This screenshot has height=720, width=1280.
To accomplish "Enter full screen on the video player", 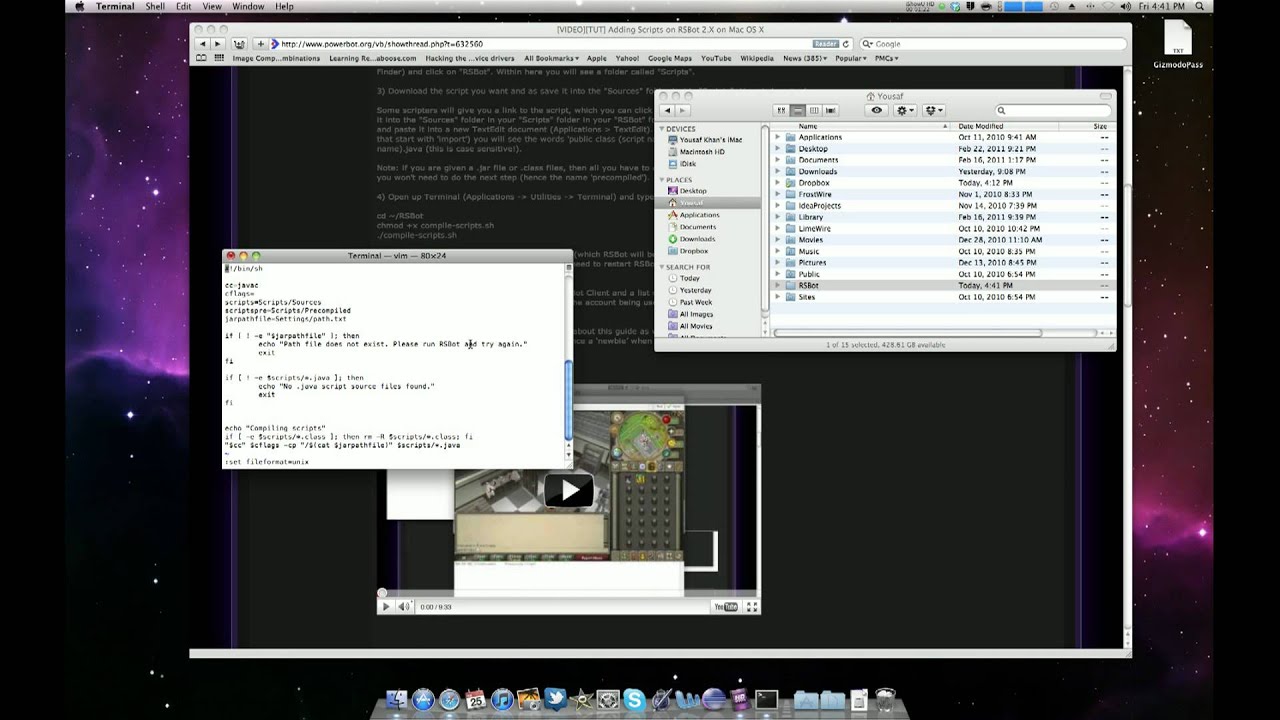I will [752, 606].
